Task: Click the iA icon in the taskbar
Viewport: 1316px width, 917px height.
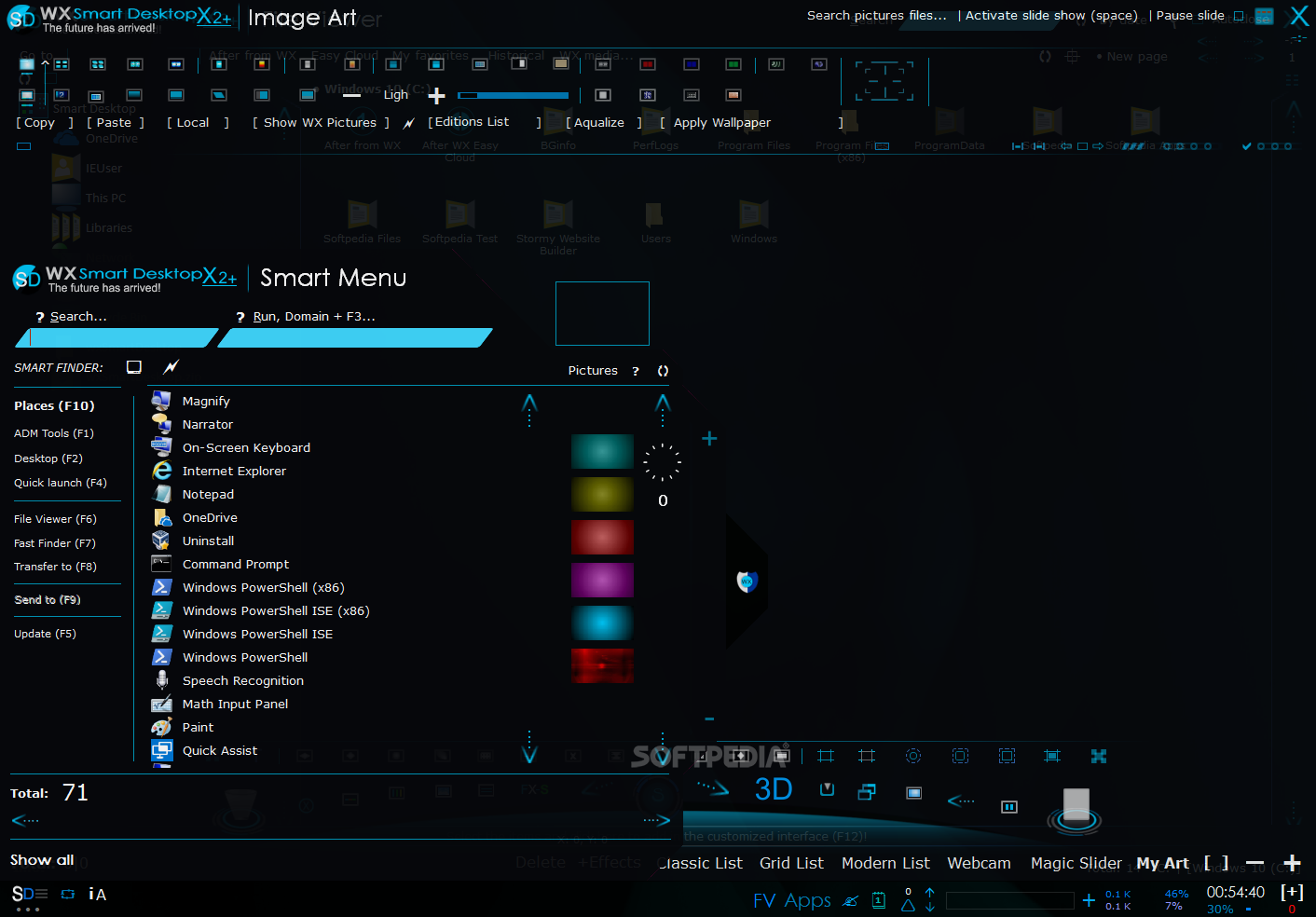Action: (97, 895)
